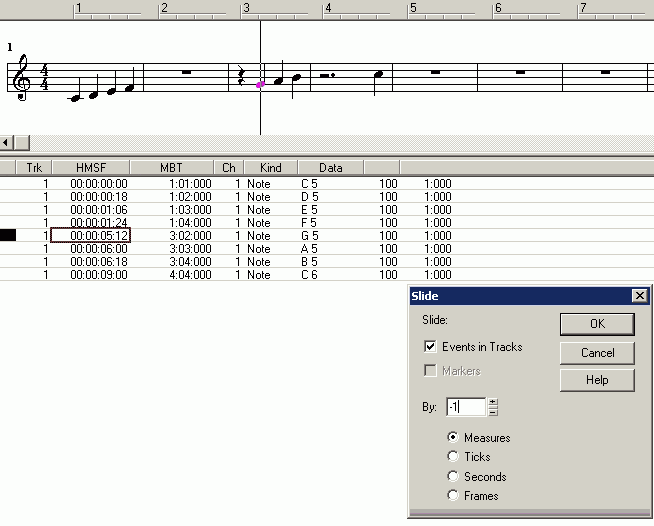654x526 pixels.
Task: Select the Measures radio option
Action: [453, 437]
